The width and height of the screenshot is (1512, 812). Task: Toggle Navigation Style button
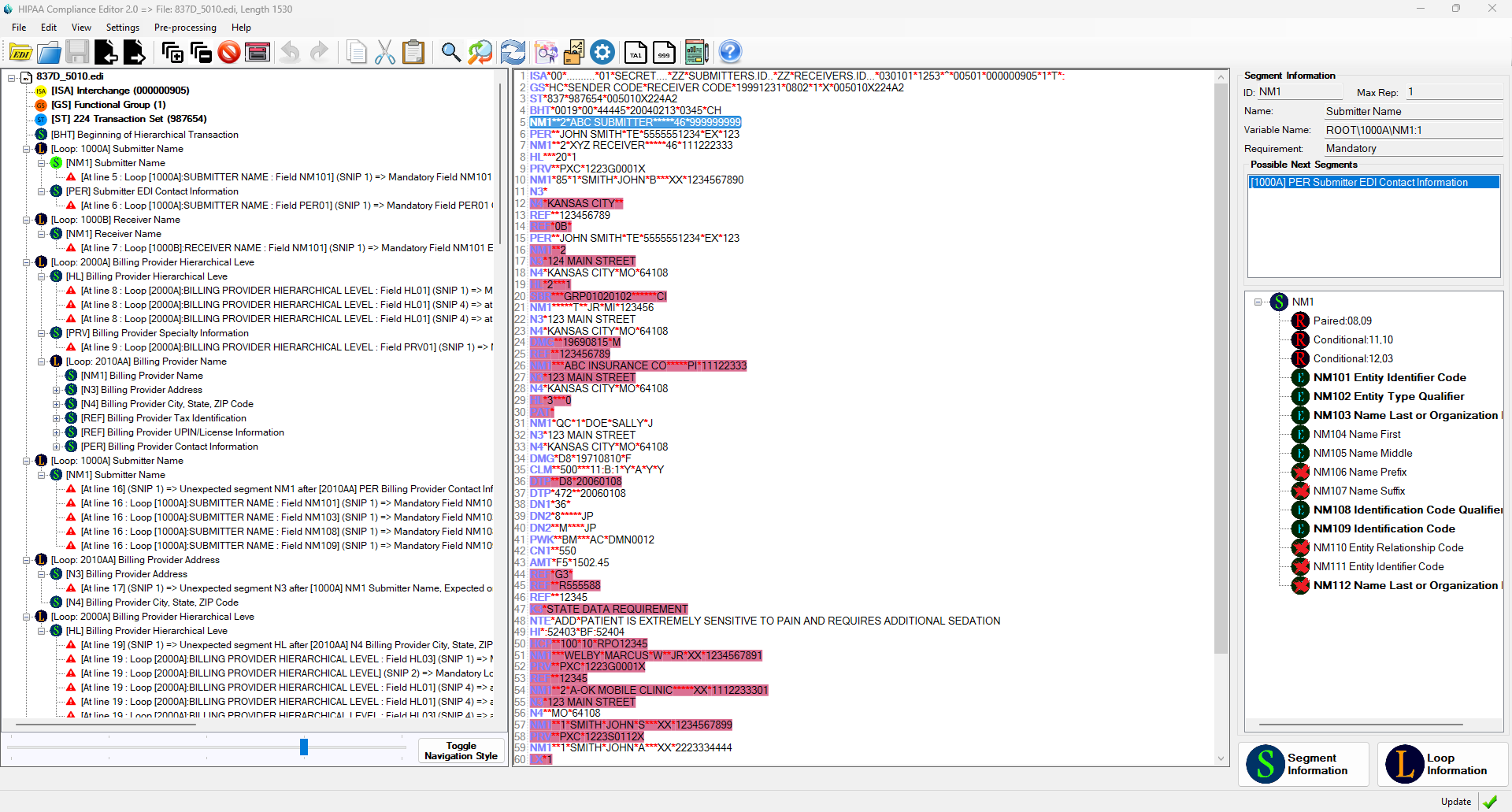[461, 751]
